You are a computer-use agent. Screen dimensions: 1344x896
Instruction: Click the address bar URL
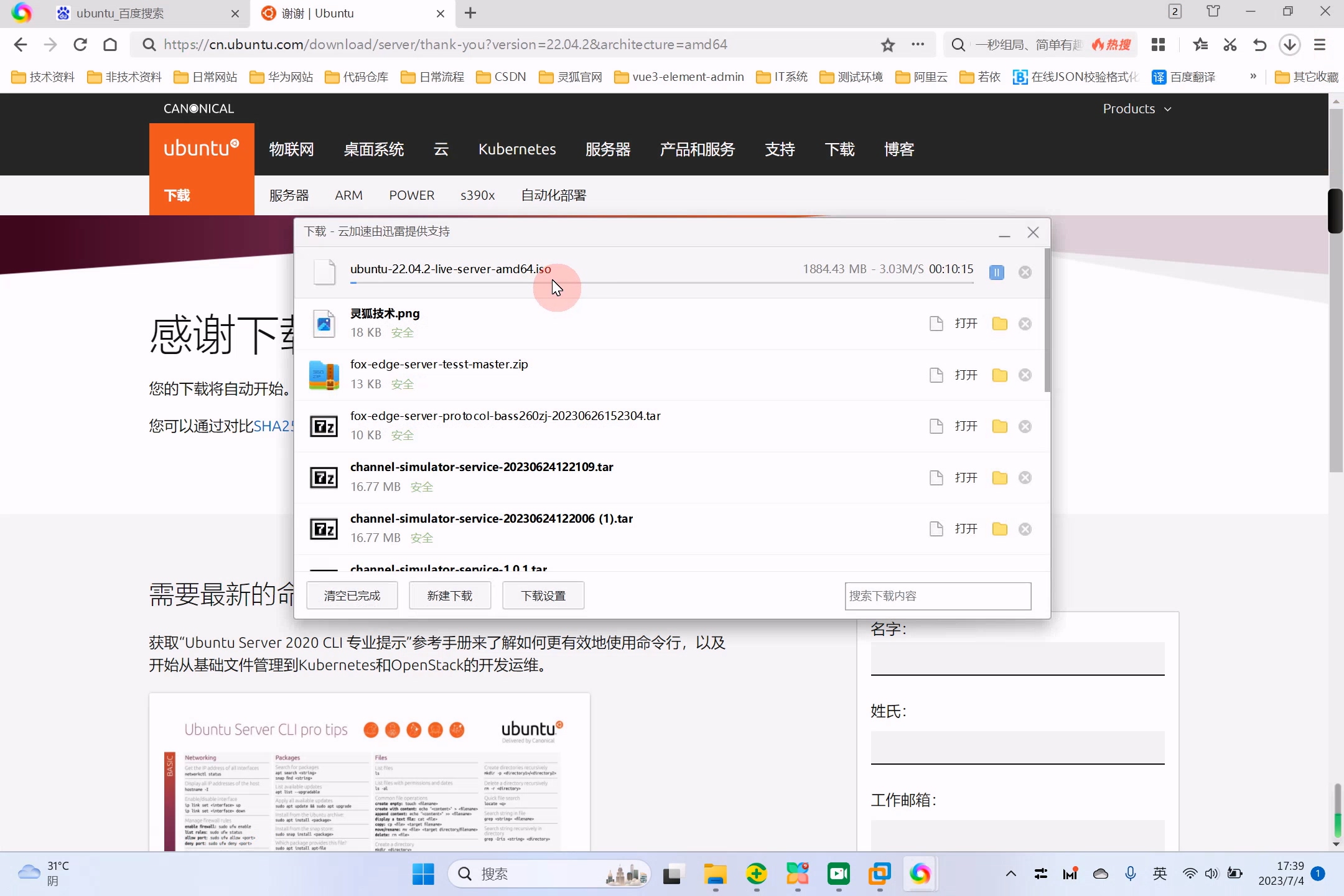coord(446,45)
